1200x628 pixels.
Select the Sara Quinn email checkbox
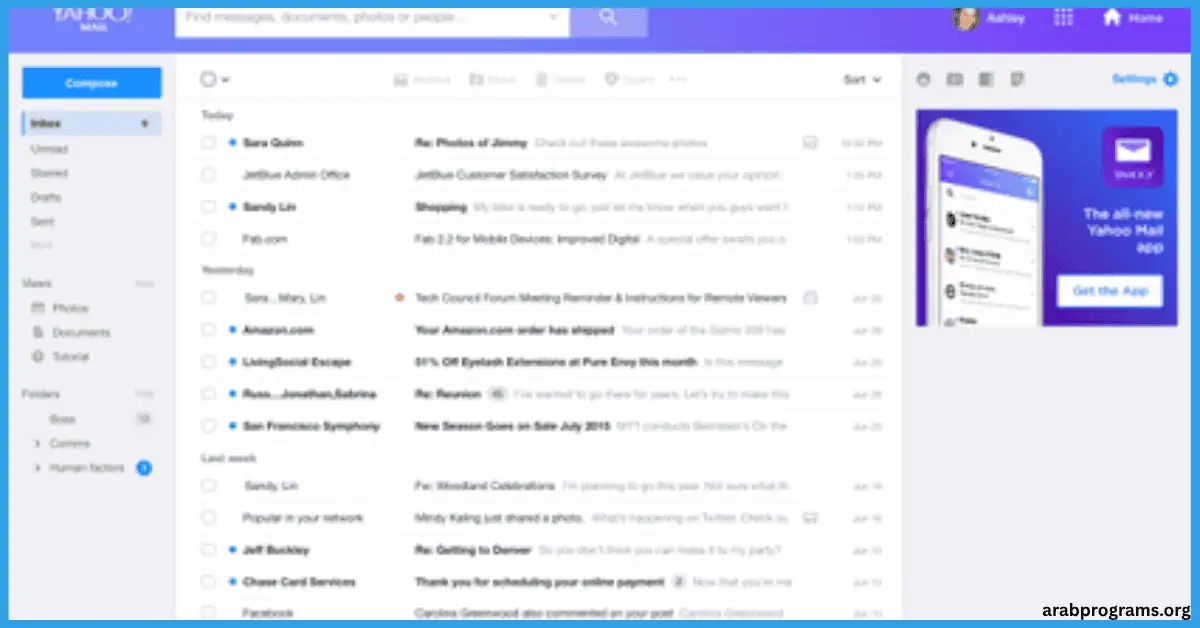208,143
